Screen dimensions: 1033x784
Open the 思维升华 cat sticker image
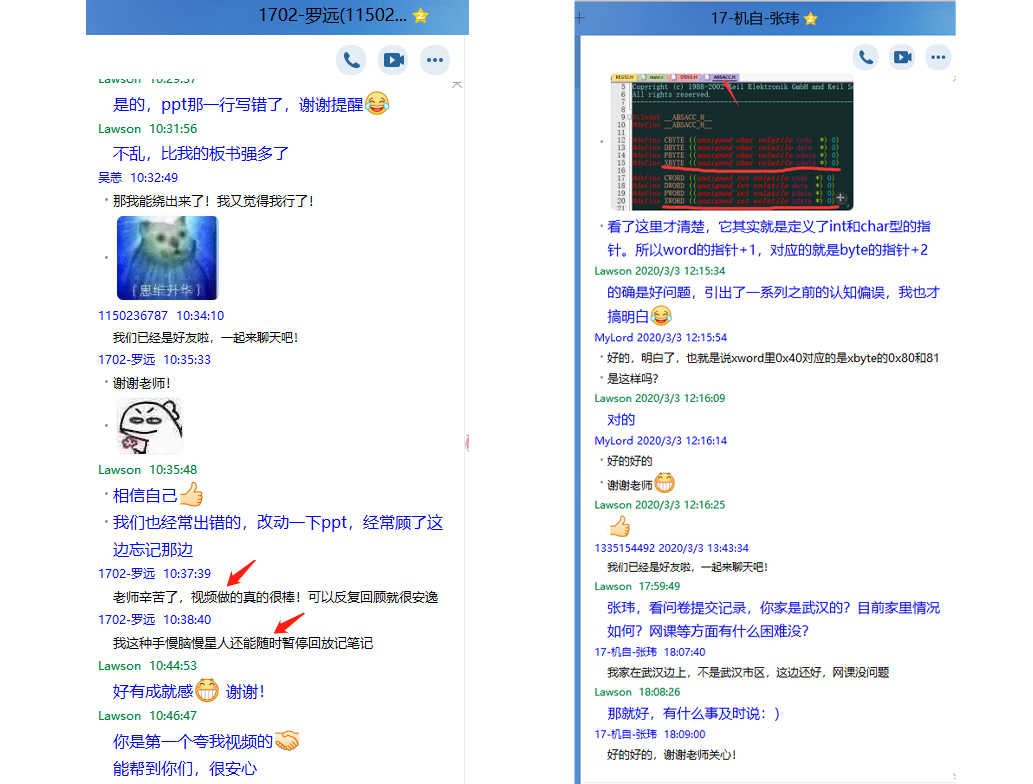(x=167, y=257)
